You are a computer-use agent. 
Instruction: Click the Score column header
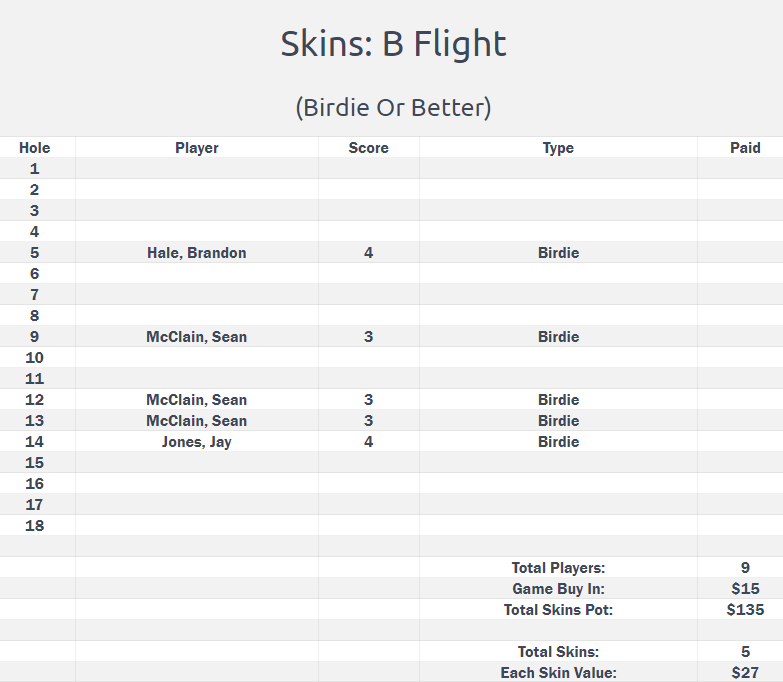point(369,148)
